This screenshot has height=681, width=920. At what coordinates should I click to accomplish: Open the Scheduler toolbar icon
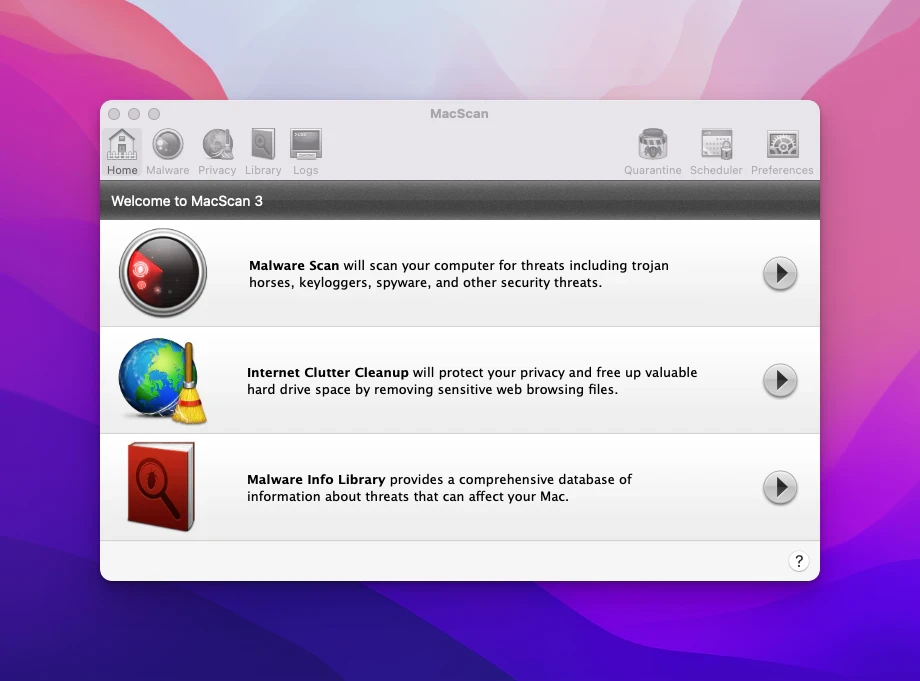[x=716, y=152]
